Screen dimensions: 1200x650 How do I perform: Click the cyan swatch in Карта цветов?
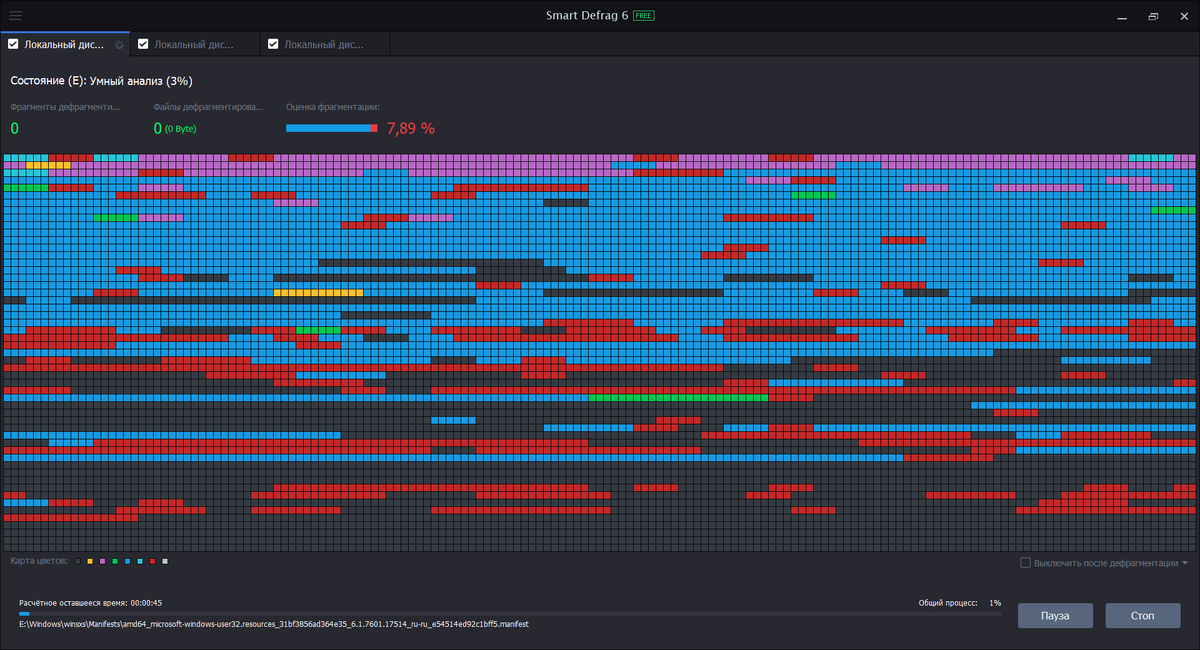pyautogui.click(x=140, y=562)
